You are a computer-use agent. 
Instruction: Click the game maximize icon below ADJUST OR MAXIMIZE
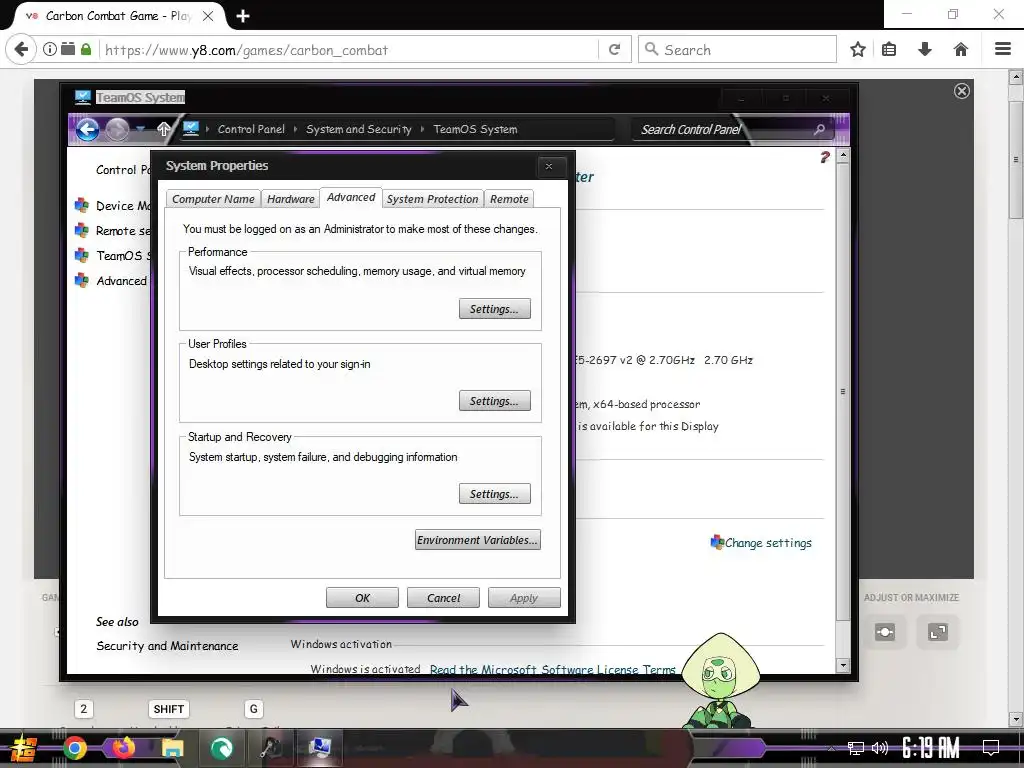pos(938,632)
